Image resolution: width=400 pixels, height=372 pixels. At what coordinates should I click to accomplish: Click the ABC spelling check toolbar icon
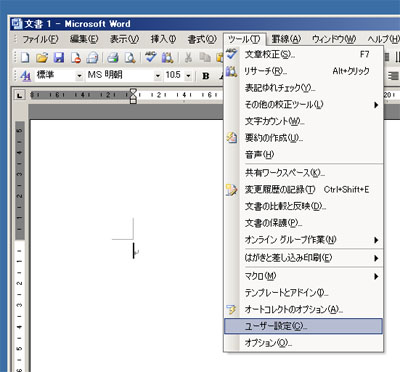(151, 57)
